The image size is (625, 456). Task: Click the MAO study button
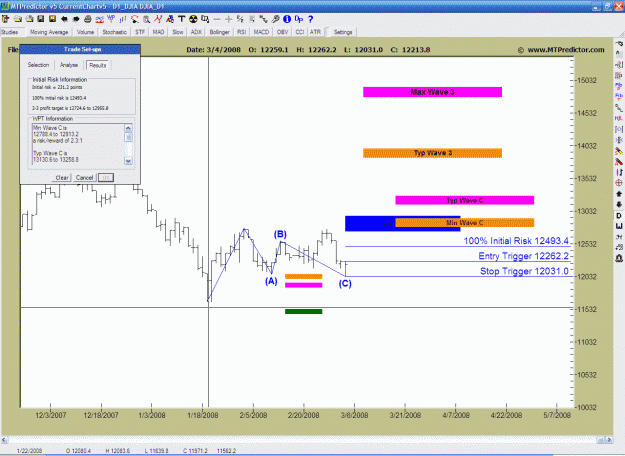(x=158, y=32)
